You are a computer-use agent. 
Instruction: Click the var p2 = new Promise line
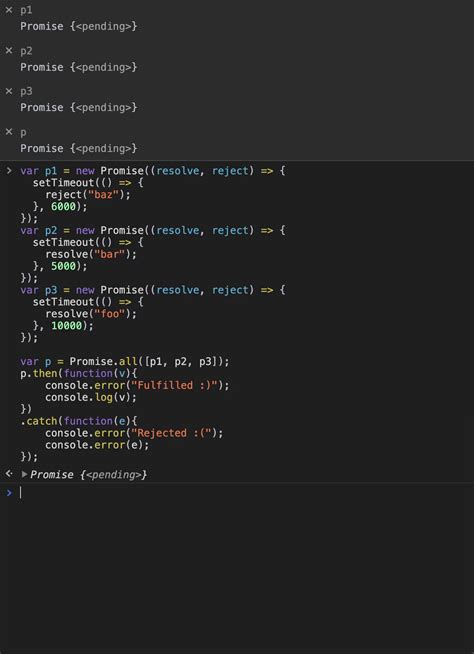click(x=153, y=231)
